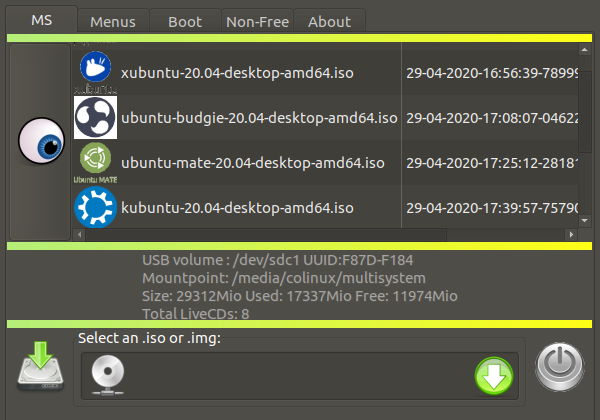The width and height of the screenshot is (600, 420).
Task: Click the vertical scrollbar thumb
Action: (x=584, y=111)
